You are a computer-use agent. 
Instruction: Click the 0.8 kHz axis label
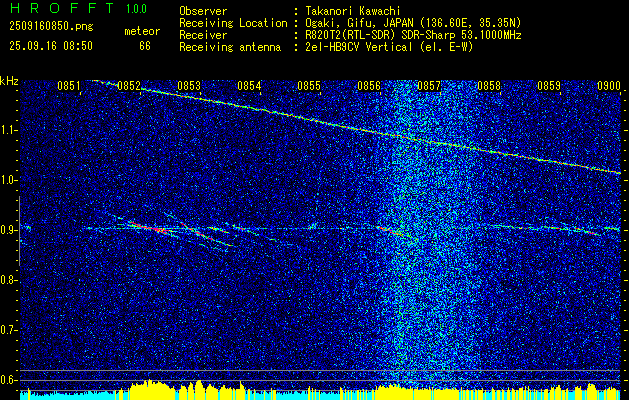7,280
